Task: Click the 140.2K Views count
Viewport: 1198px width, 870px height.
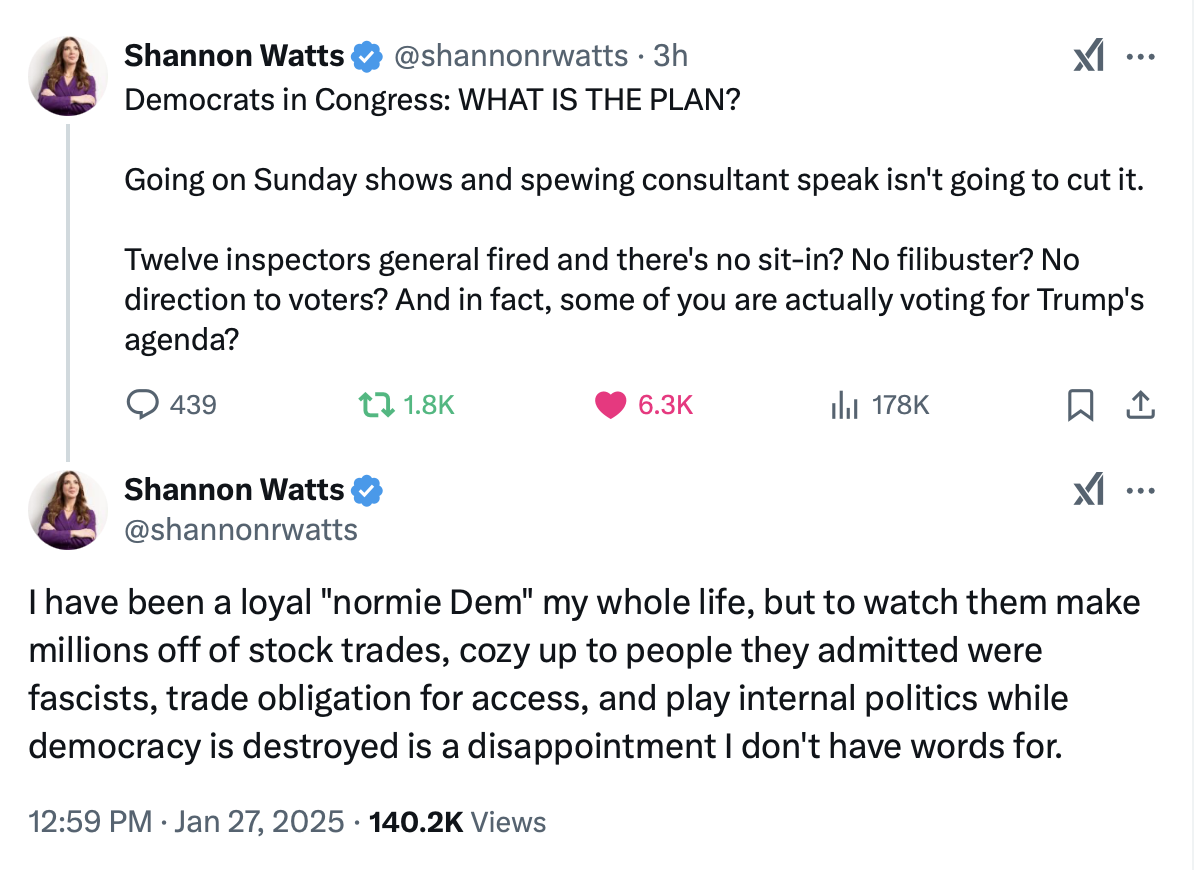Action: coord(458,822)
